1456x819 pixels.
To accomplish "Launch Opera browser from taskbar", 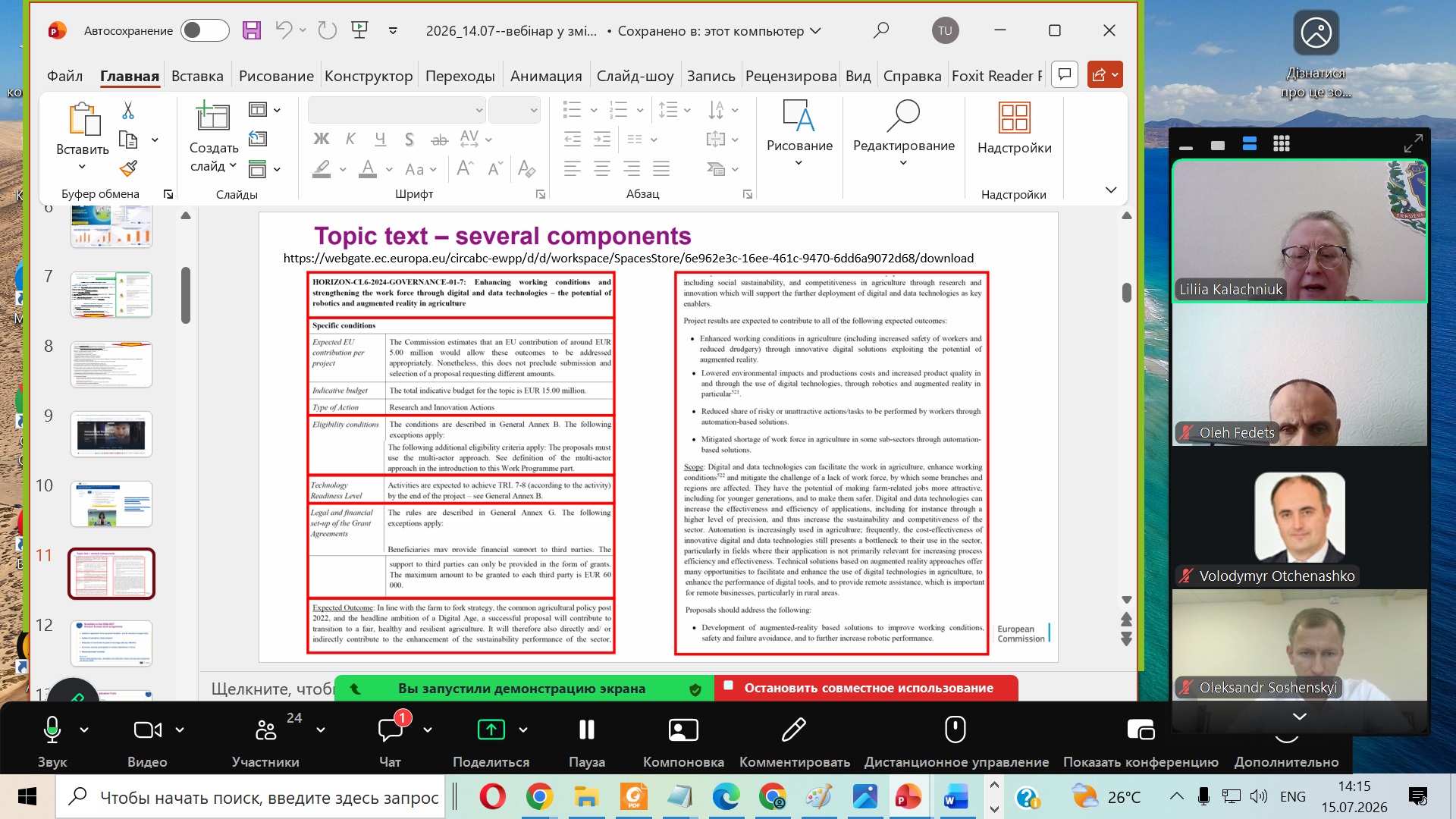I will click(492, 797).
